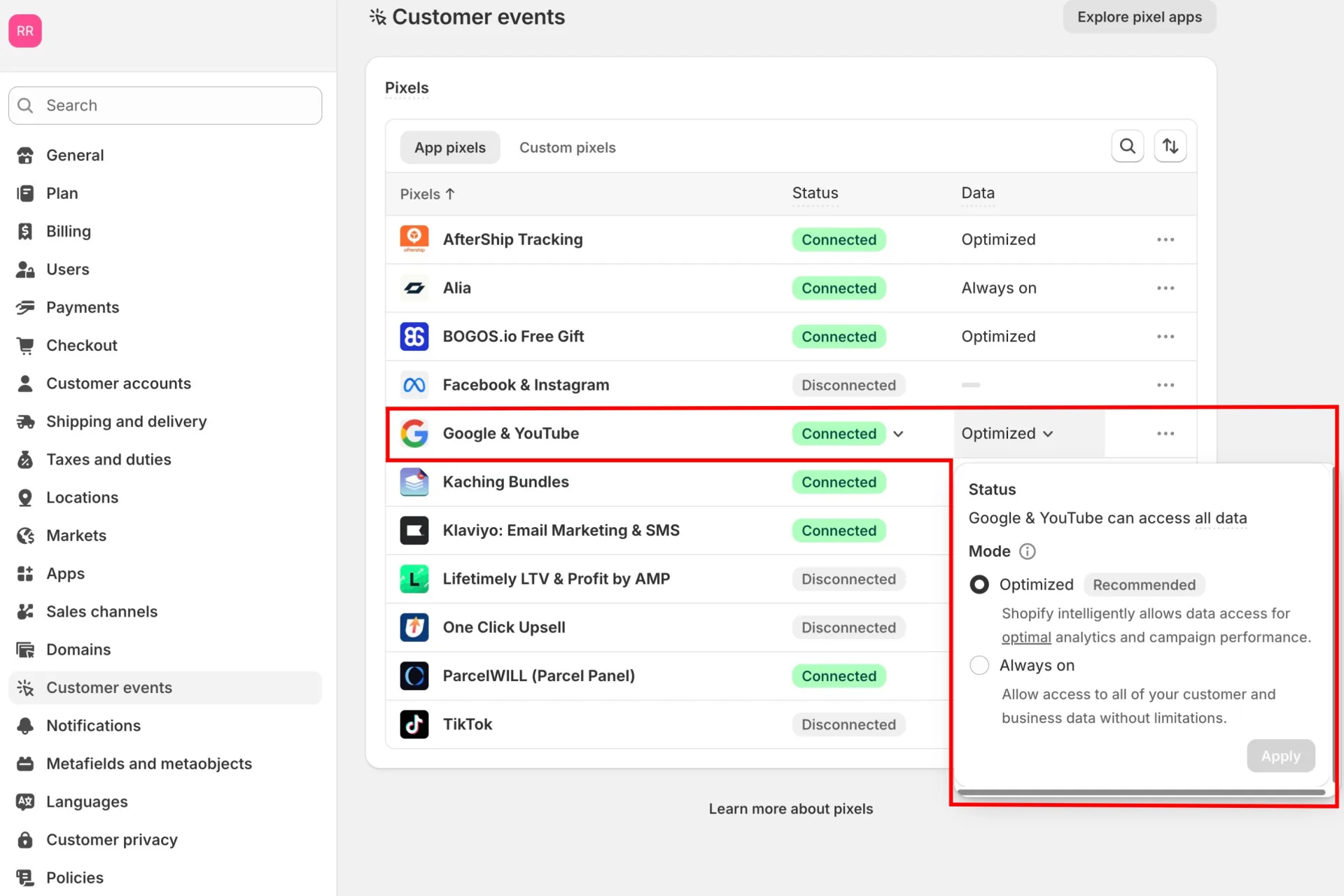
Task: Open the sort pixels arrows icon
Action: coord(1170,146)
